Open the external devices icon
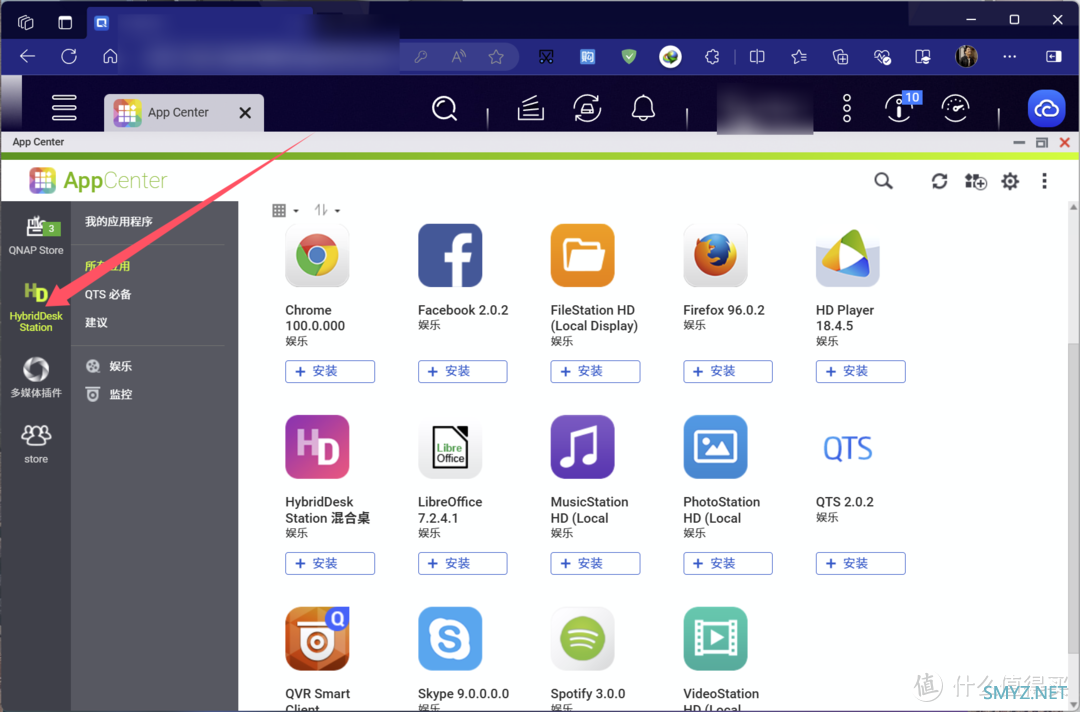This screenshot has height=712, width=1080. (587, 108)
